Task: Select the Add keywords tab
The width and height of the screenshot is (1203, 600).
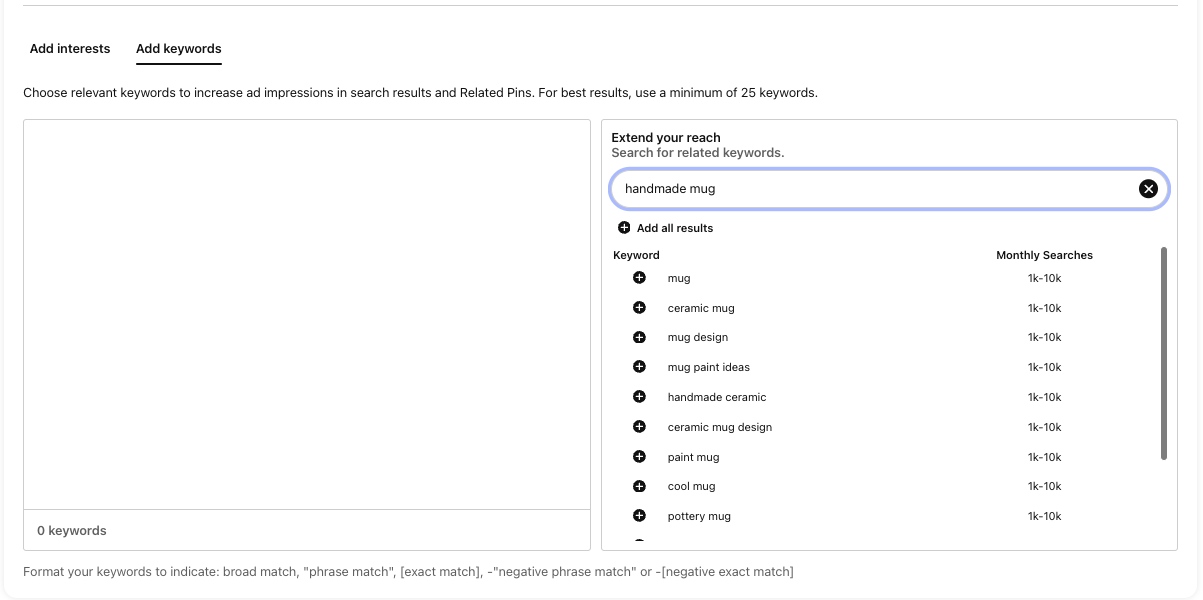Action: tap(179, 48)
